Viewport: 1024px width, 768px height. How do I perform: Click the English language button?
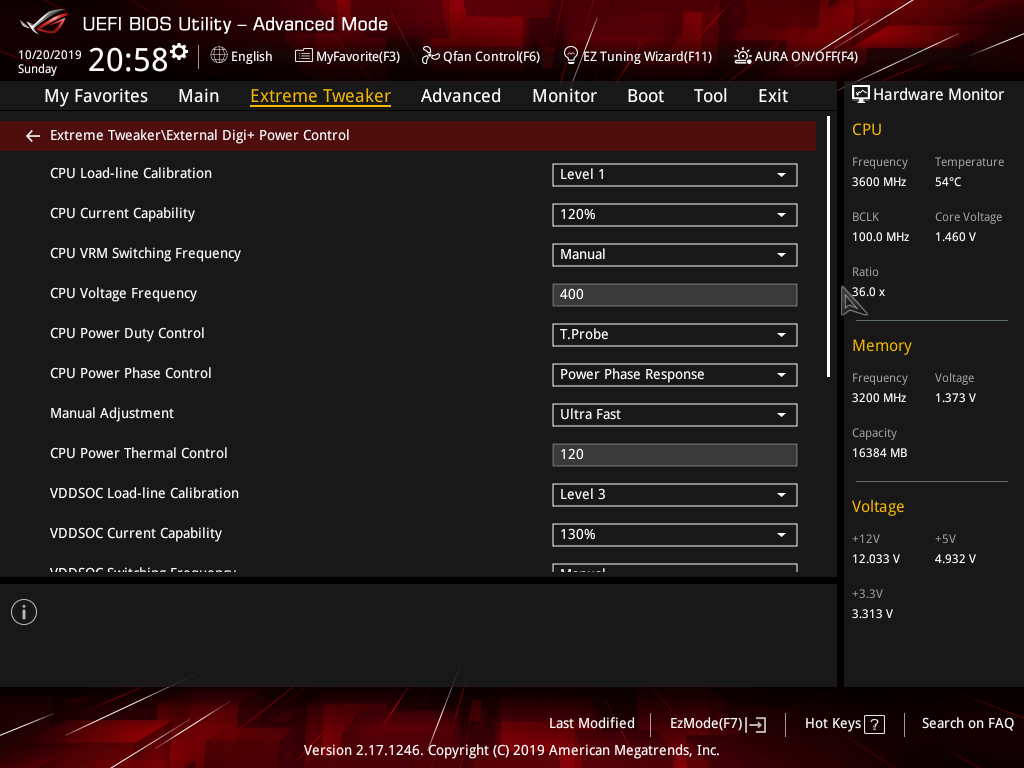click(x=242, y=56)
